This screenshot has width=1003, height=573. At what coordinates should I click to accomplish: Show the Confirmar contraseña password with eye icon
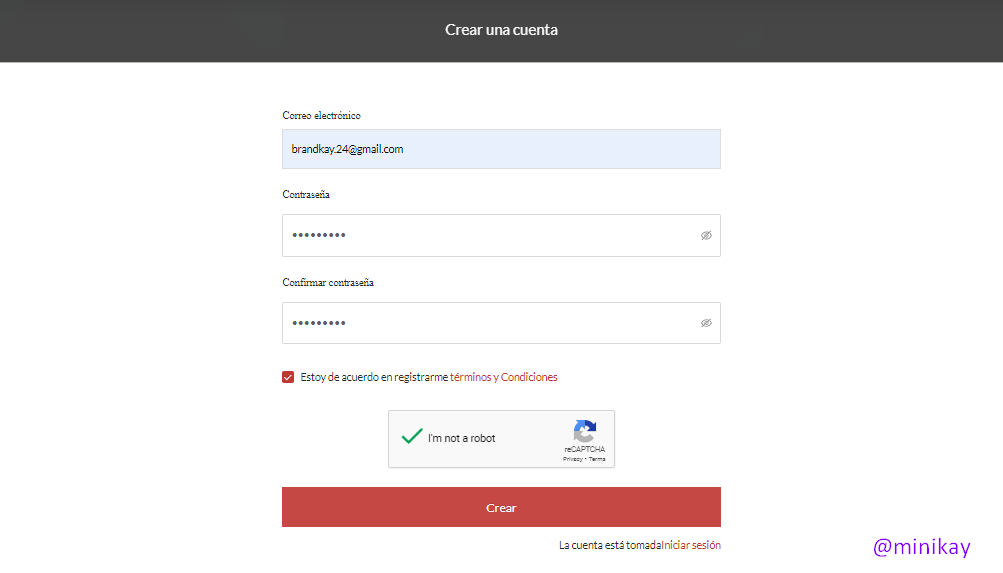706,323
